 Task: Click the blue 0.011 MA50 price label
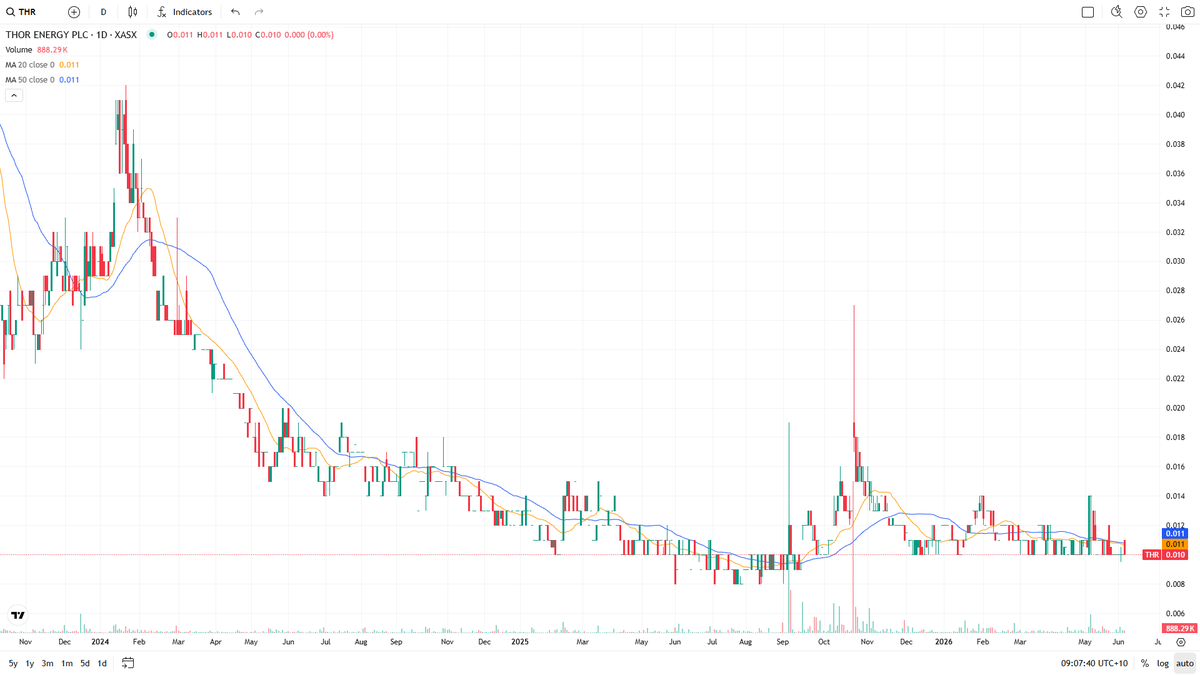(1176, 533)
